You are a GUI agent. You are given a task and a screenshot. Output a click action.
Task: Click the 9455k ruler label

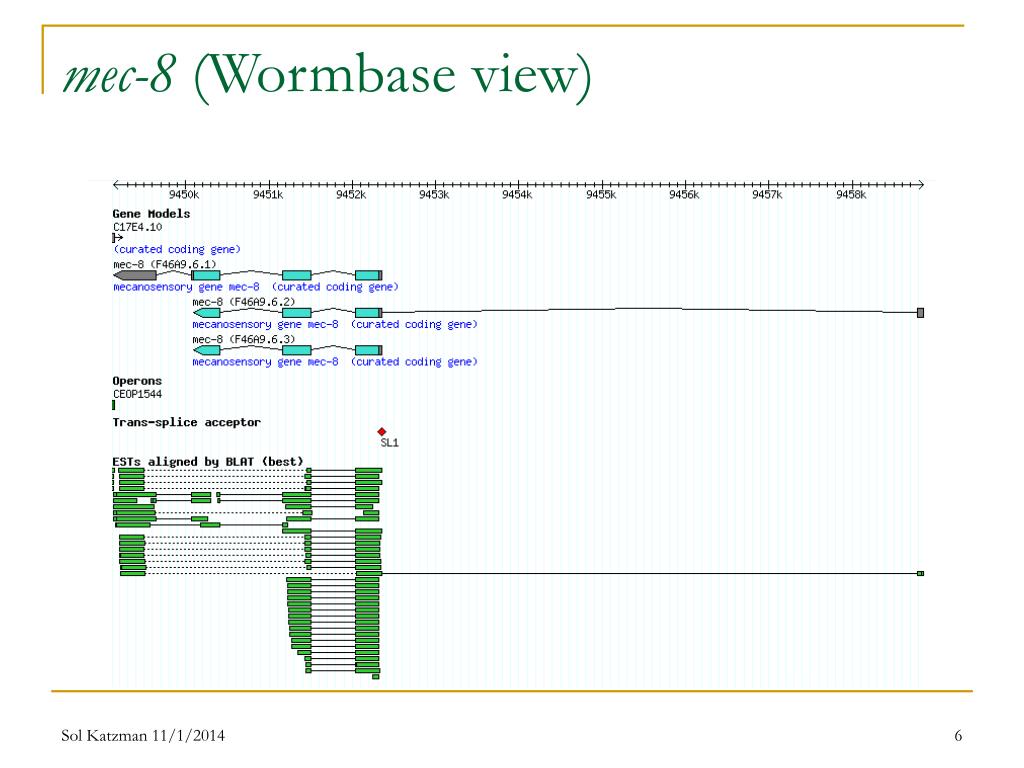[601, 195]
